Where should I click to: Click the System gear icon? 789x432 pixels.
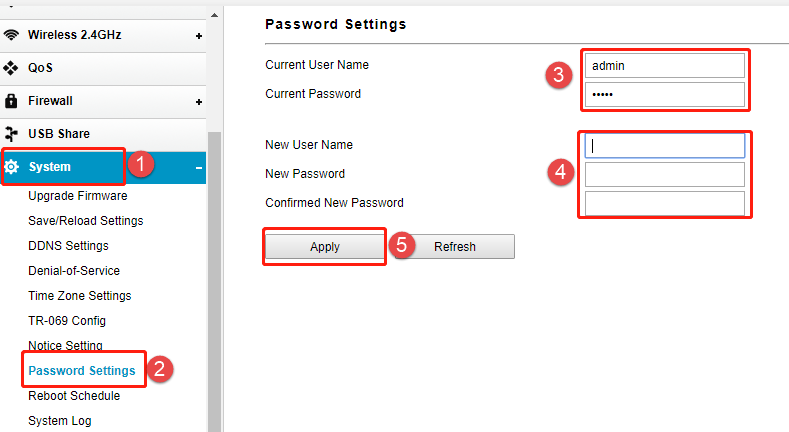coord(12,166)
